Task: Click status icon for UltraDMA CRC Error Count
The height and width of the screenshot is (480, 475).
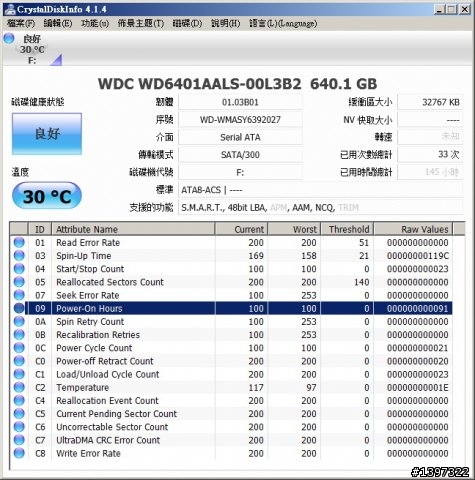Action: 19,440
